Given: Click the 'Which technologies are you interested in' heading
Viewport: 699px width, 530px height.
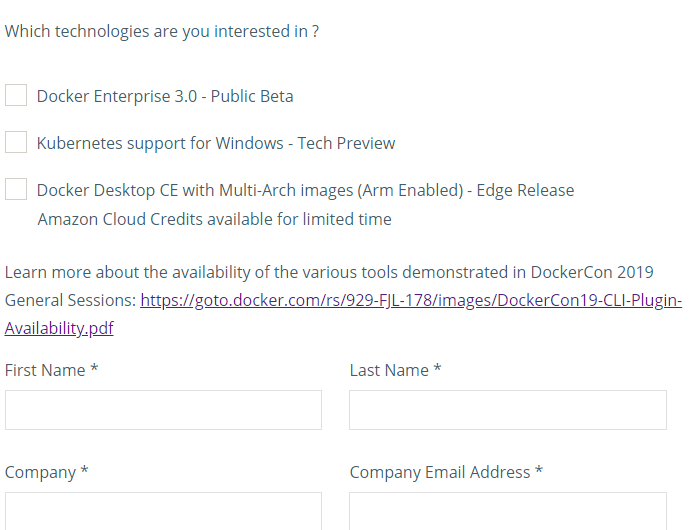Looking at the screenshot, I should tap(162, 32).
